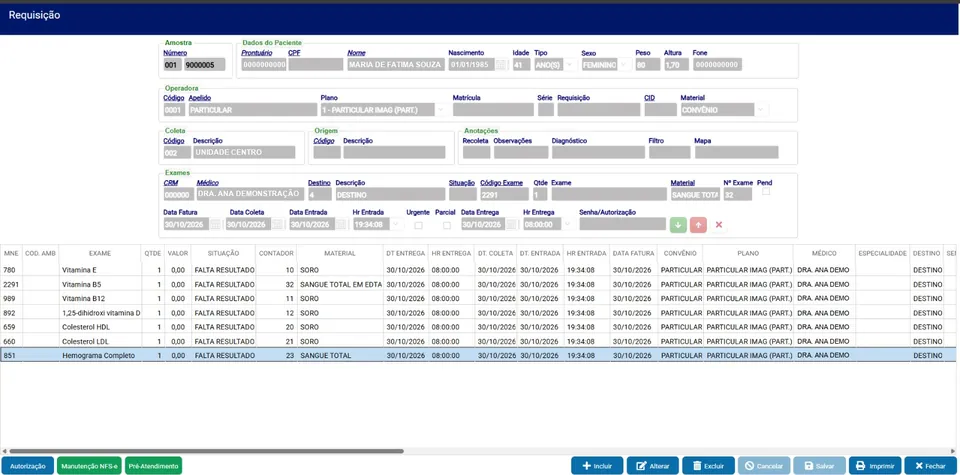Viewport: 960px width, 475px height.
Task: Click the CPF lookup link
Action: (294, 53)
